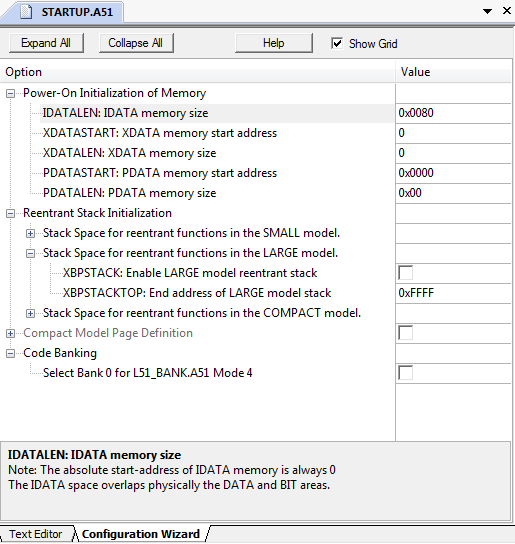Expand COMPACT model stack space node
The height and width of the screenshot is (544, 515).
click(31, 314)
